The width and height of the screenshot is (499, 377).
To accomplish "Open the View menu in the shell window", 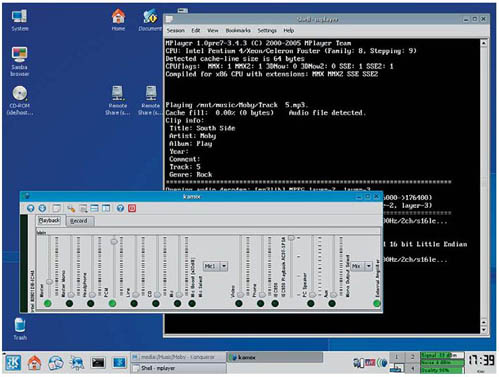I will [x=213, y=30].
